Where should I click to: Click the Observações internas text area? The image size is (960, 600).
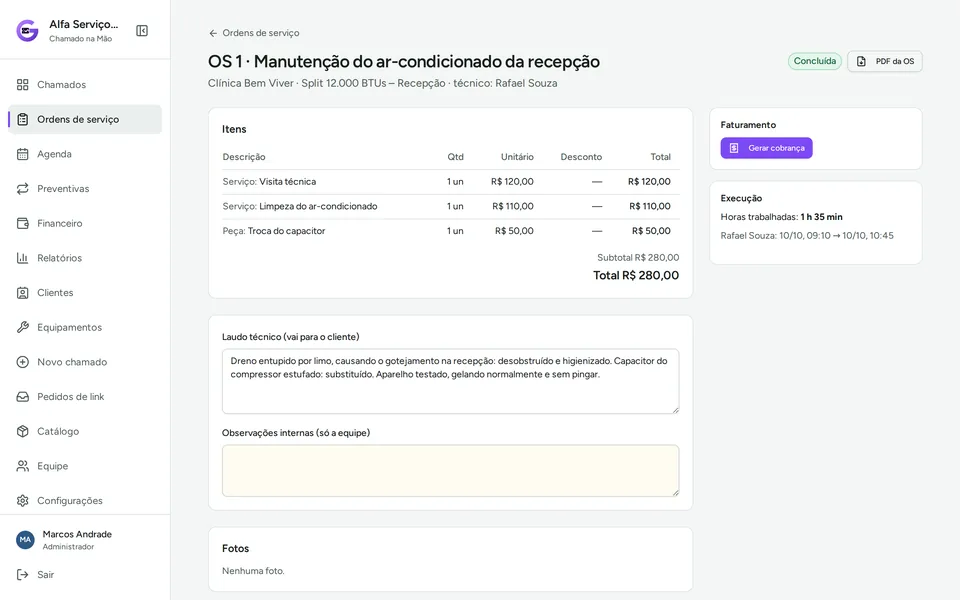click(x=451, y=470)
